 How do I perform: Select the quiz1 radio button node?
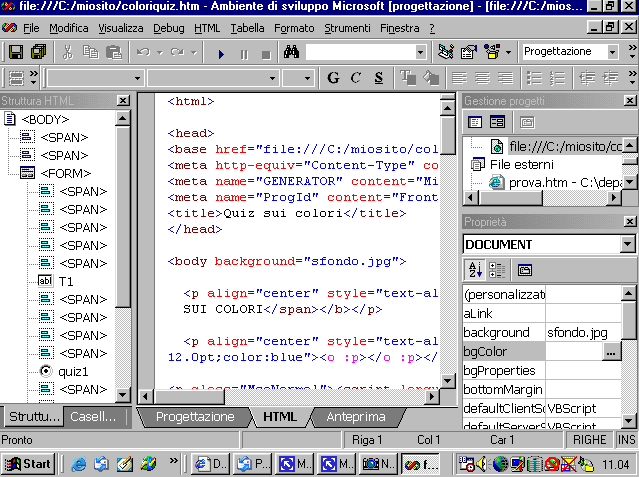[x=66, y=371]
